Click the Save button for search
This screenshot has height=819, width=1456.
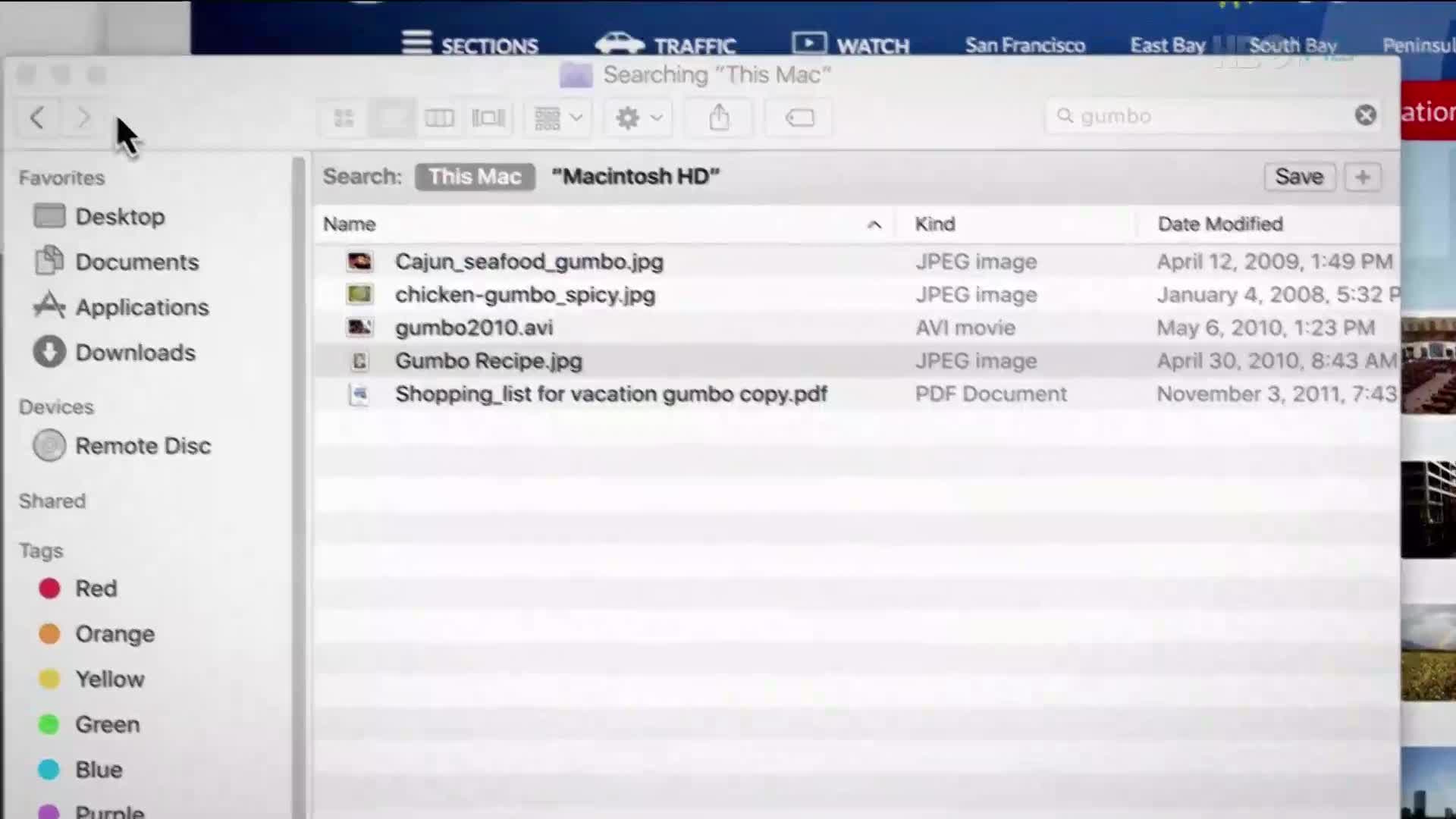coord(1300,177)
